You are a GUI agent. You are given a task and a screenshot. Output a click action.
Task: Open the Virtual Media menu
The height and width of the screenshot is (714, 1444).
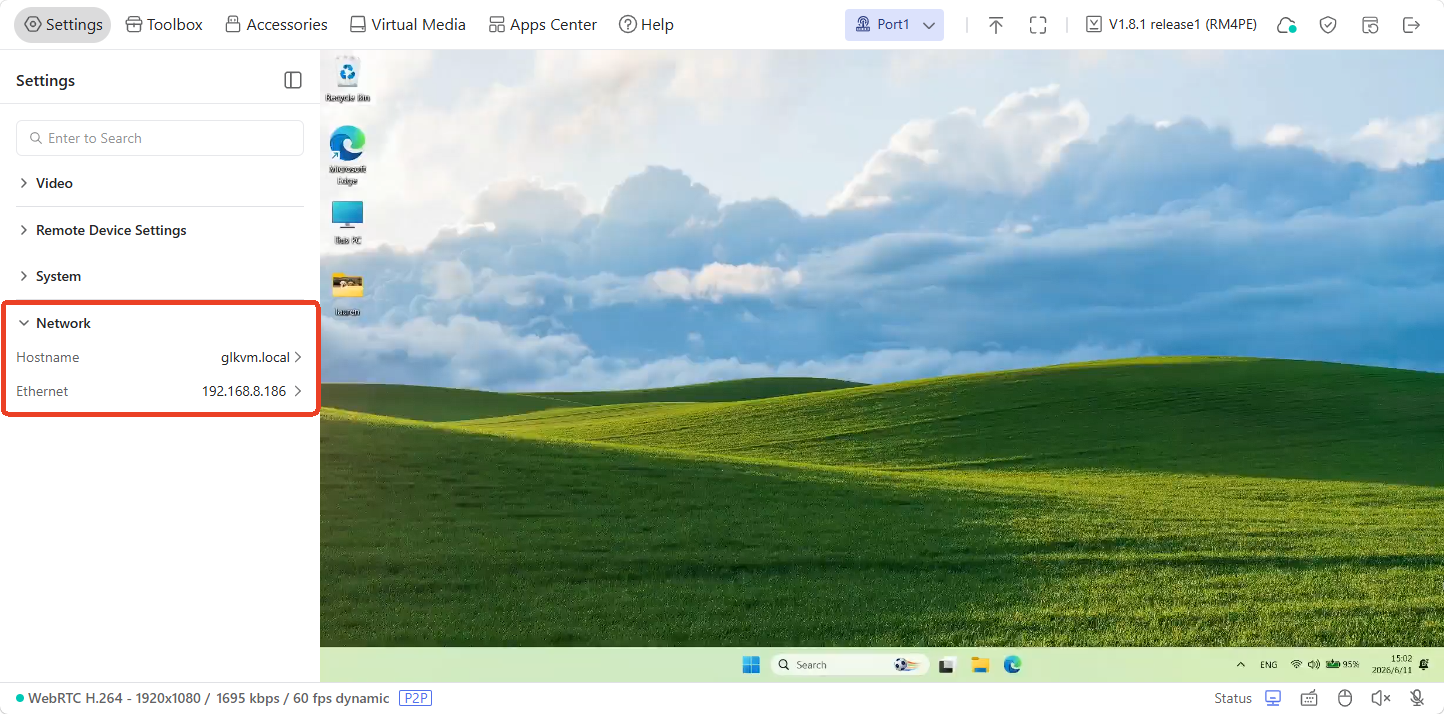pos(408,24)
